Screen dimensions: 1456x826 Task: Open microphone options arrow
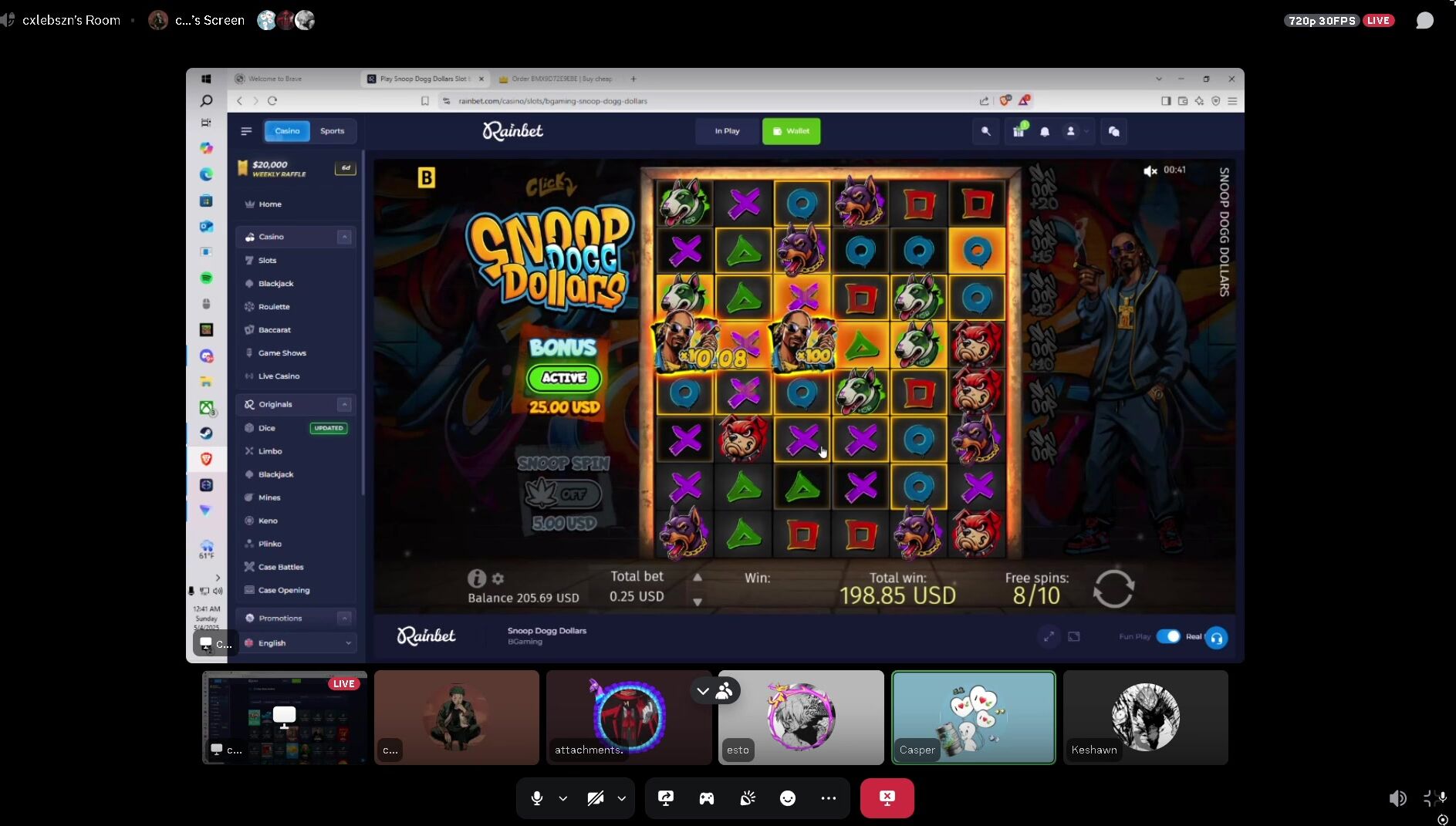click(562, 798)
